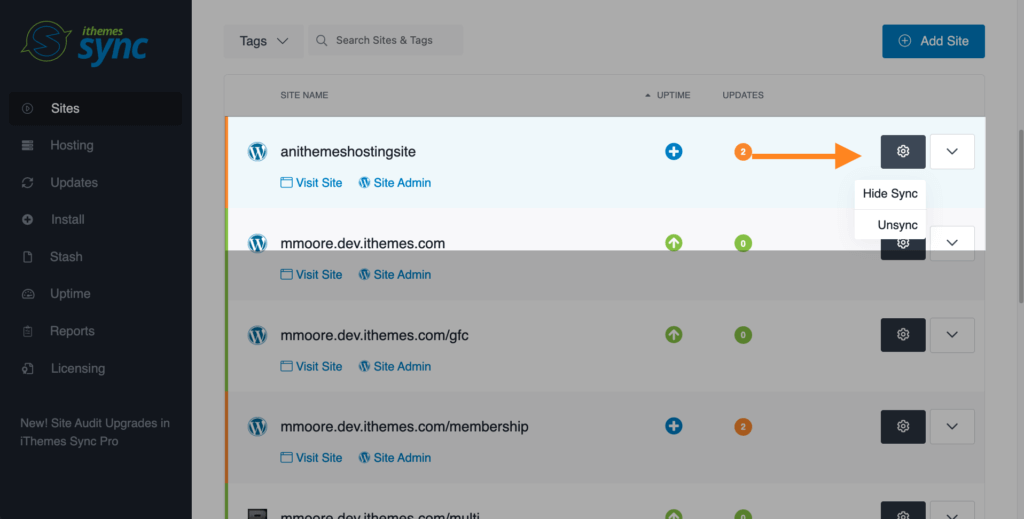Choose Unsync from the gear menu
The width and height of the screenshot is (1024, 519).
[x=890, y=225]
